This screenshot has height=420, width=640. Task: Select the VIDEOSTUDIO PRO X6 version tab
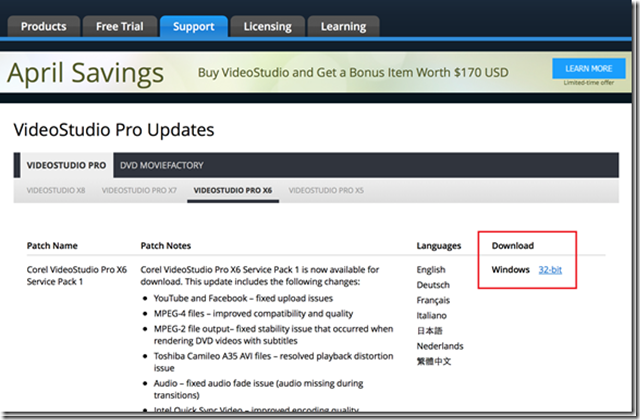point(233,190)
